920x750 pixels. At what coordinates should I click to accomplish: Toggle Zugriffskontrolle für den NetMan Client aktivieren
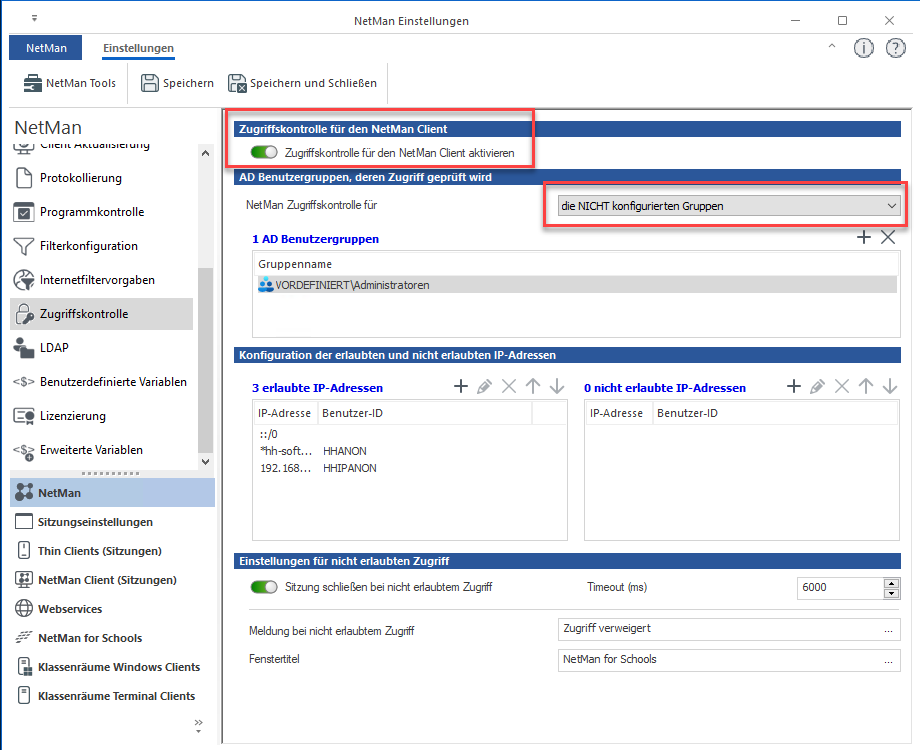[264, 153]
